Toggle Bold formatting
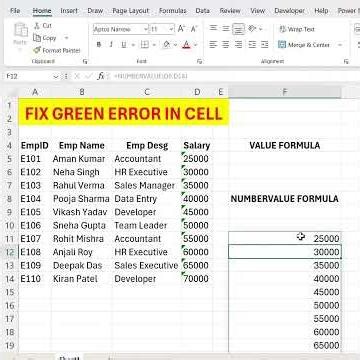 pos(99,45)
